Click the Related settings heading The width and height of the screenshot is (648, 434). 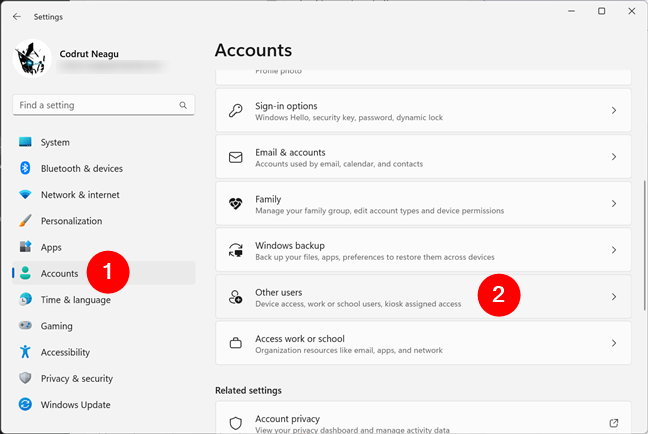coord(248,390)
